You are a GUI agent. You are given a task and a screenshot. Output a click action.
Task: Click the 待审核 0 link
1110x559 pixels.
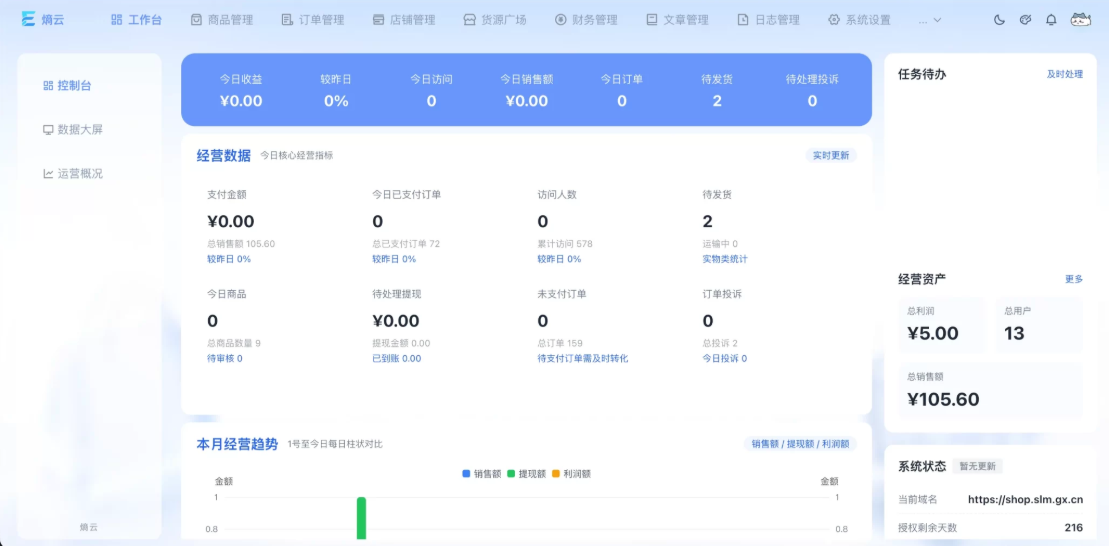coord(224,359)
